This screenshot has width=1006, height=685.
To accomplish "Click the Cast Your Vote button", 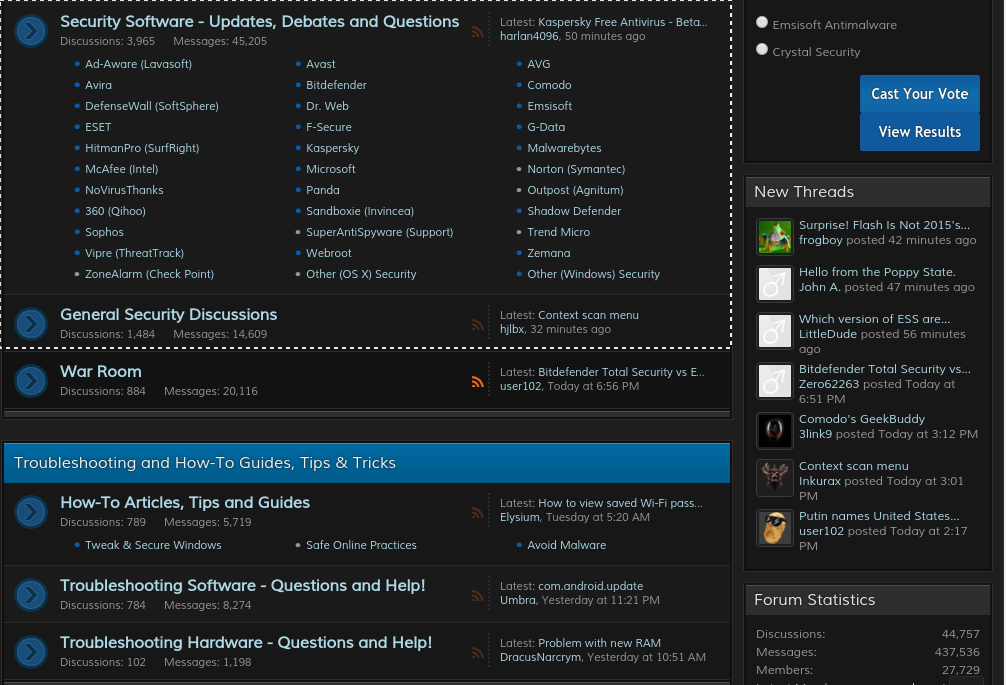I will (x=919, y=94).
